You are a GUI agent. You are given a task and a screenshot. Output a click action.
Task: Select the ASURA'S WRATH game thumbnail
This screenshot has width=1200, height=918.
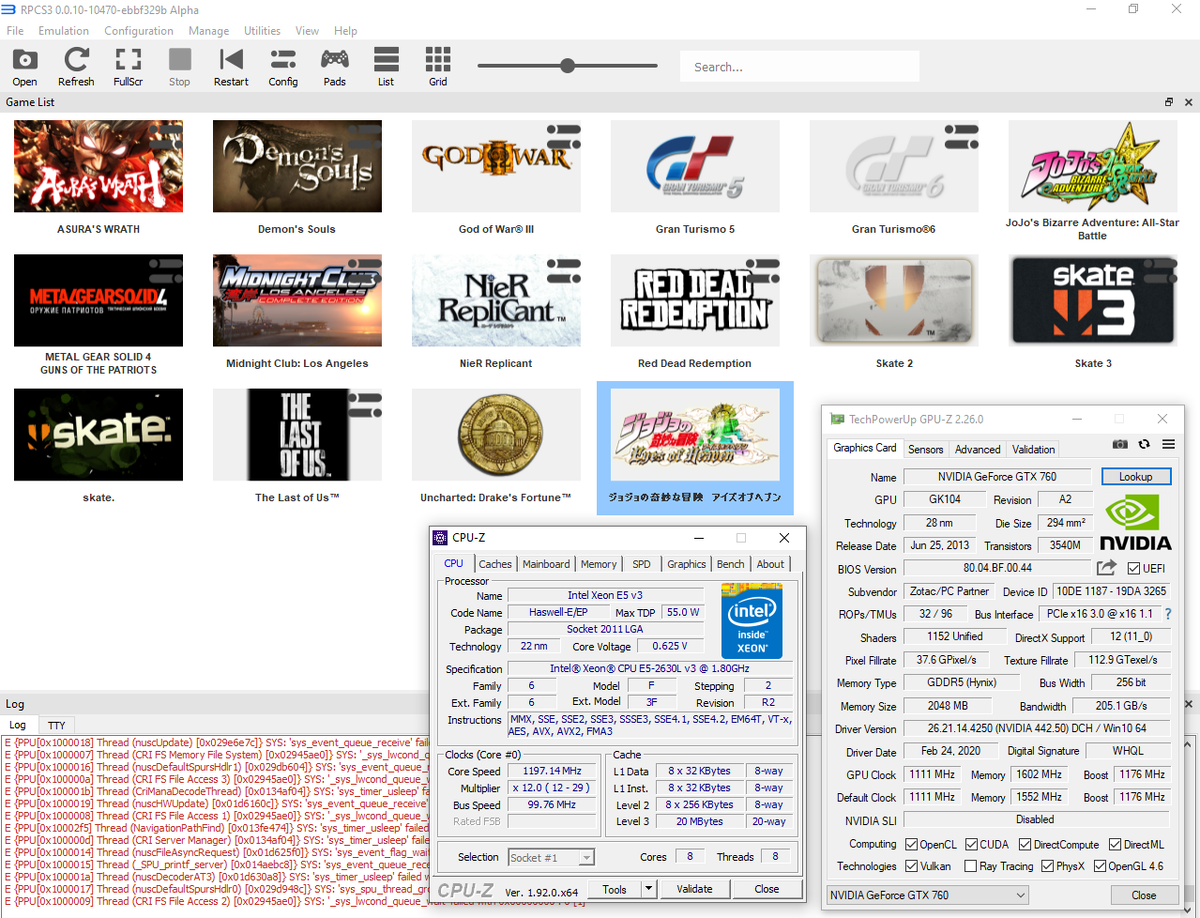pyautogui.click(x=98, y=166)
